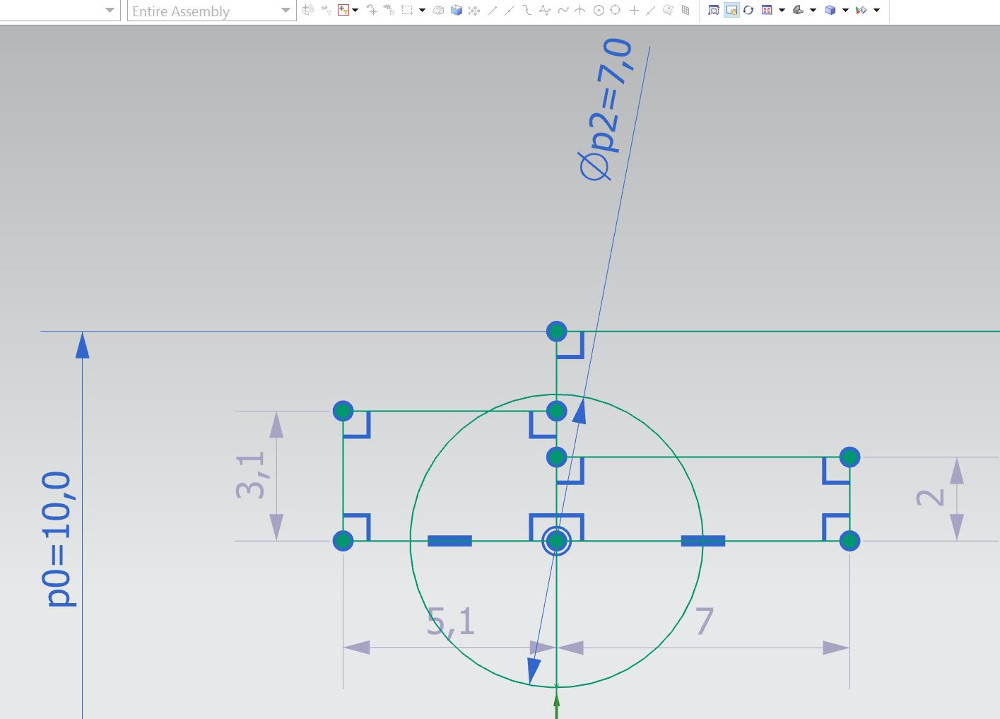Click the move handle icon on the toolbar
1000x719 pixels.
point(373,11)
